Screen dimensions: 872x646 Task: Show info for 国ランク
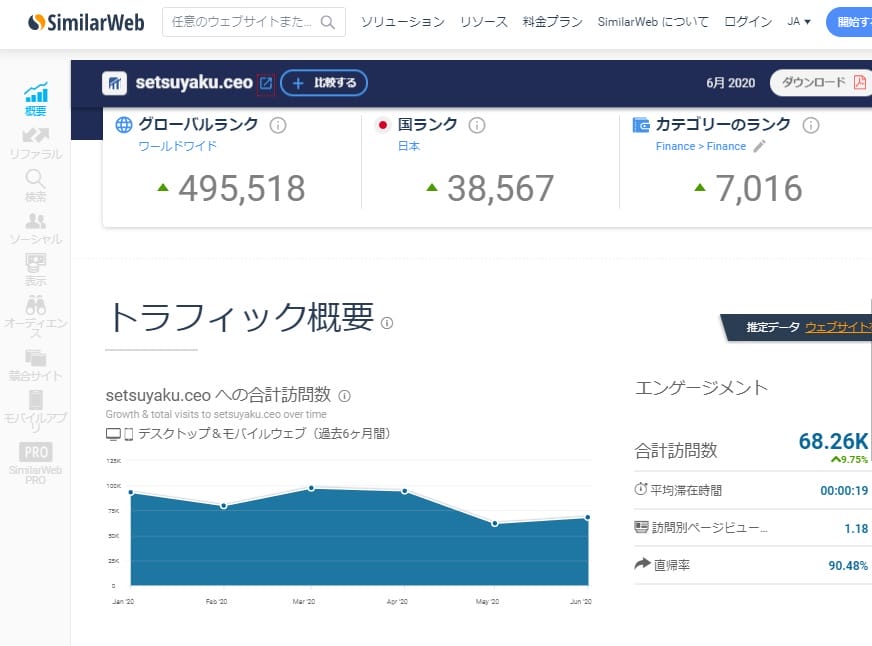(x=477, y=125)
